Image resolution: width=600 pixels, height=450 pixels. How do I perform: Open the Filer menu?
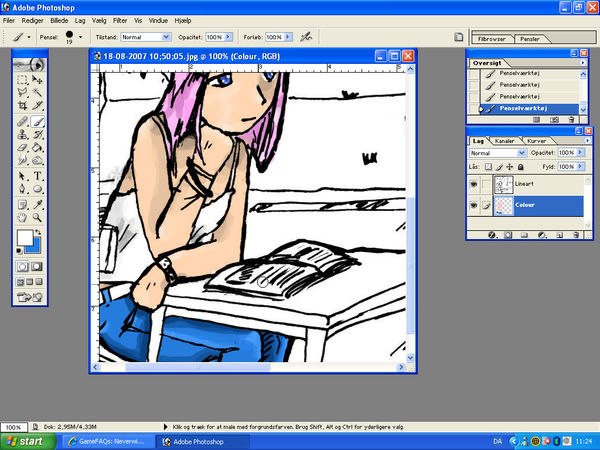click(8, 21)
